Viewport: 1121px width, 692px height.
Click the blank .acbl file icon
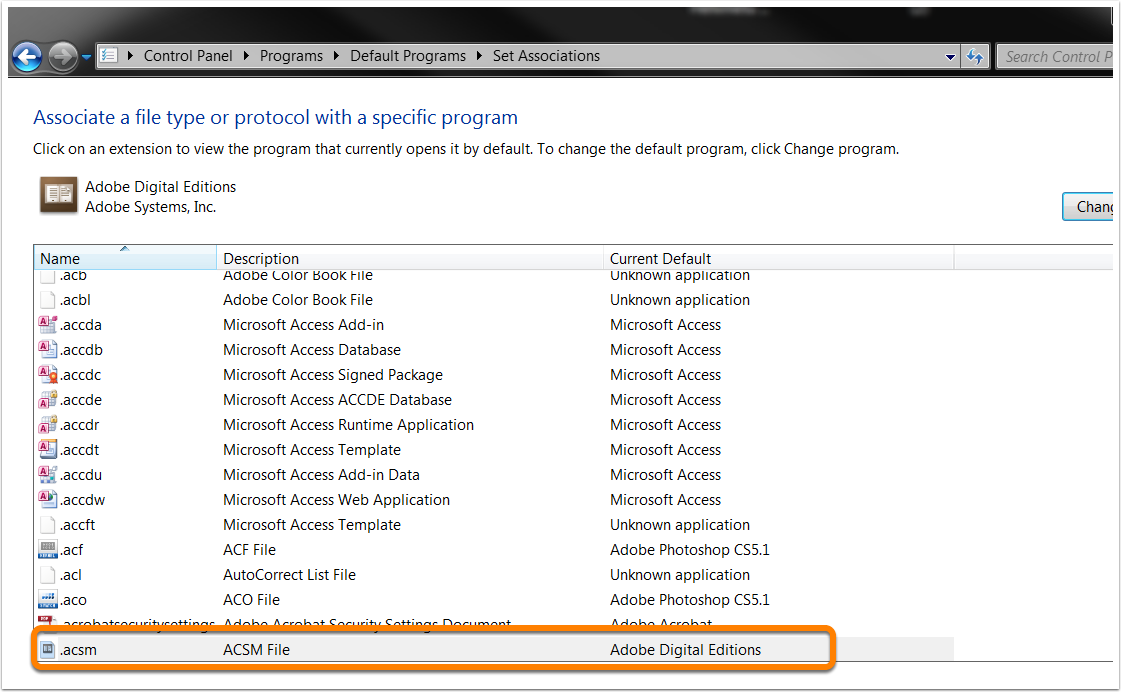[47, 300]
